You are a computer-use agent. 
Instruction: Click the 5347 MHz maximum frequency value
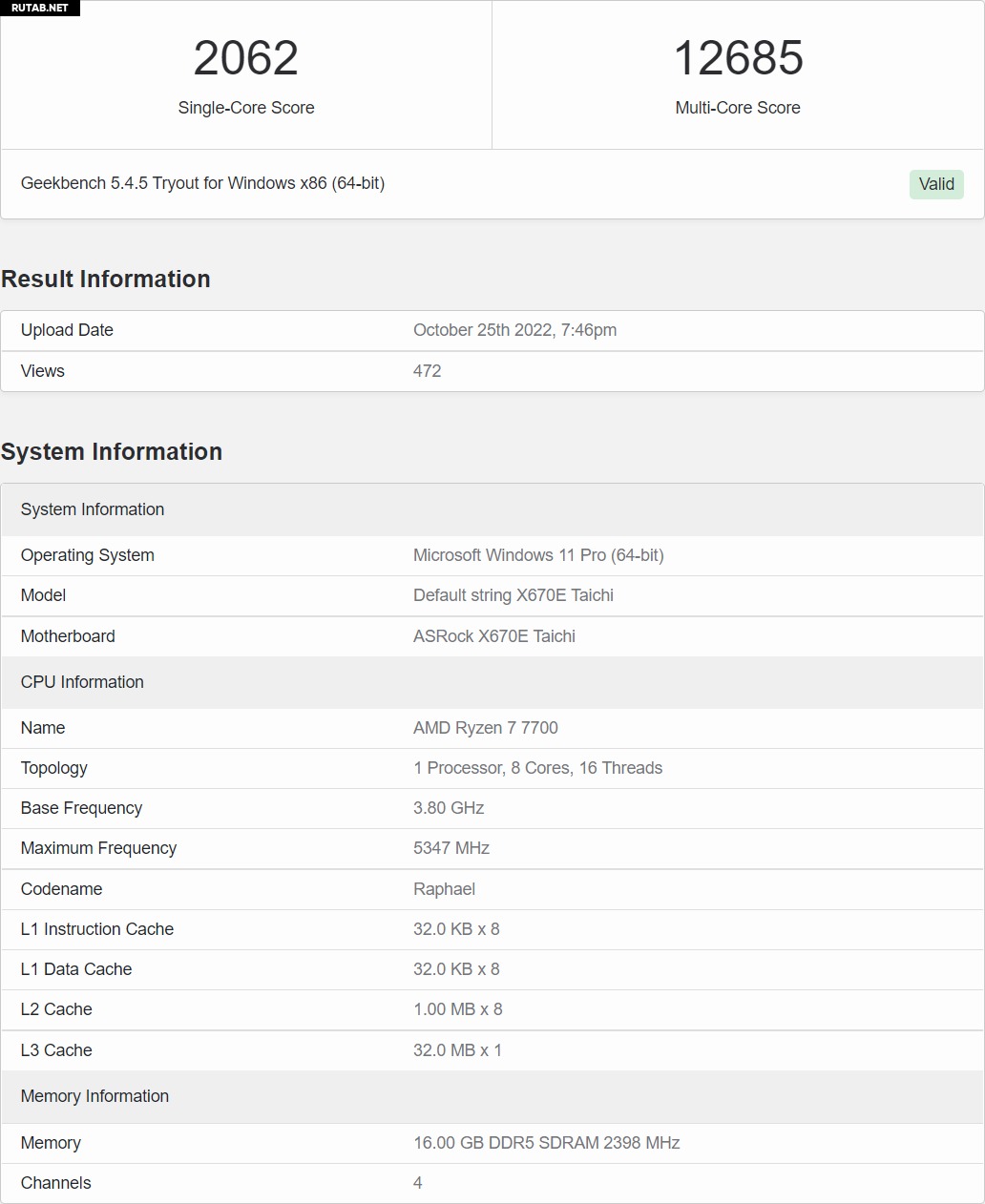(x=451, y=848)
